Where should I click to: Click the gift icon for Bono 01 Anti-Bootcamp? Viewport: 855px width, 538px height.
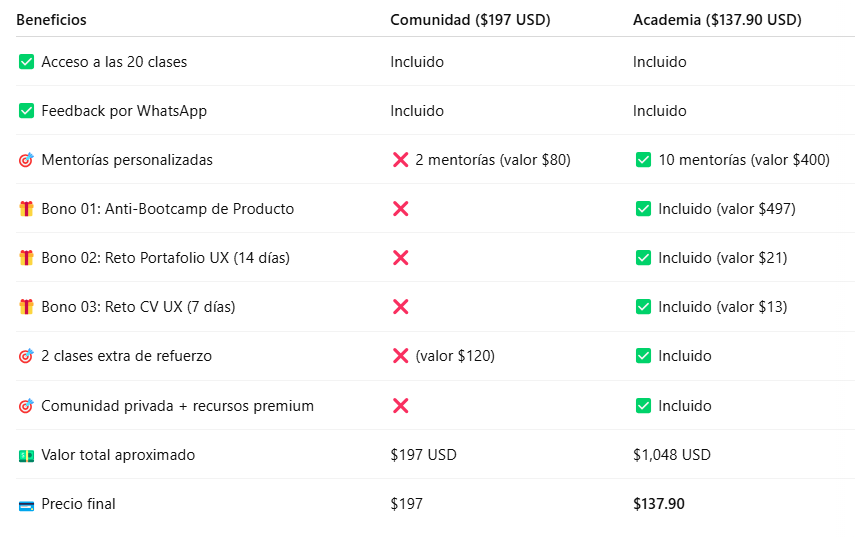pos(26,209)
